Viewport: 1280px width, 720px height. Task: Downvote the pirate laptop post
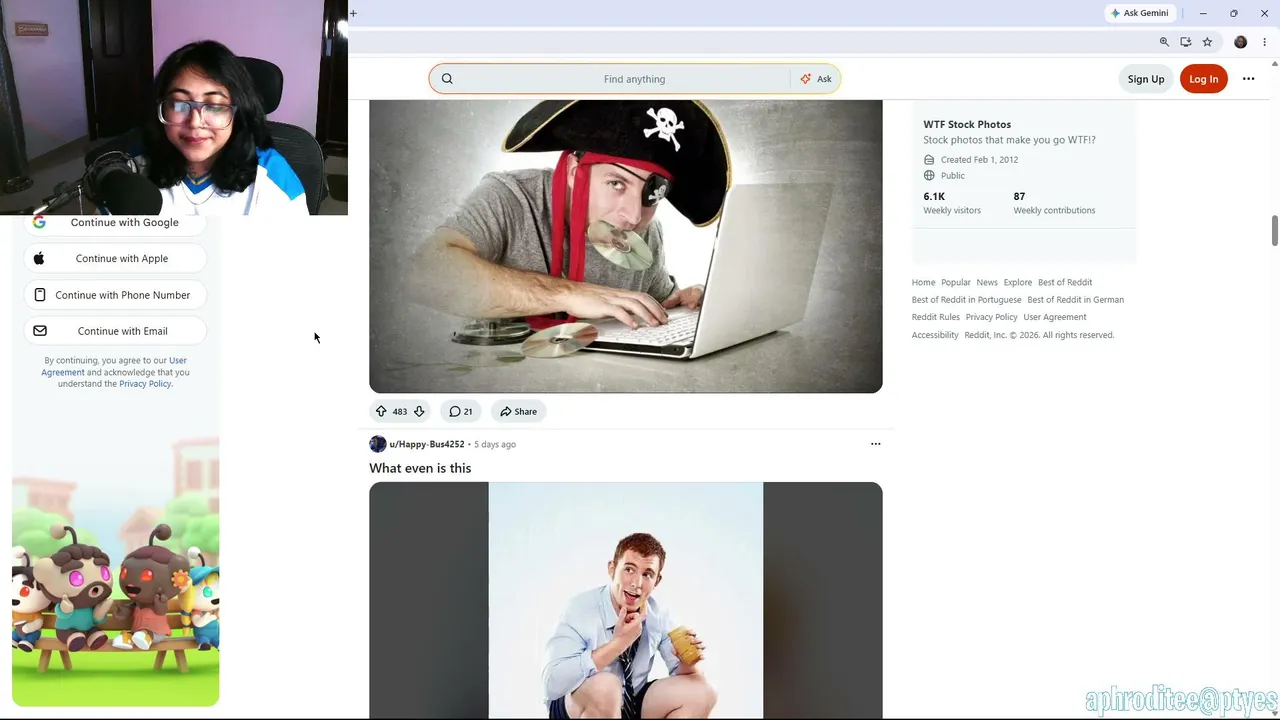point(419,411)
